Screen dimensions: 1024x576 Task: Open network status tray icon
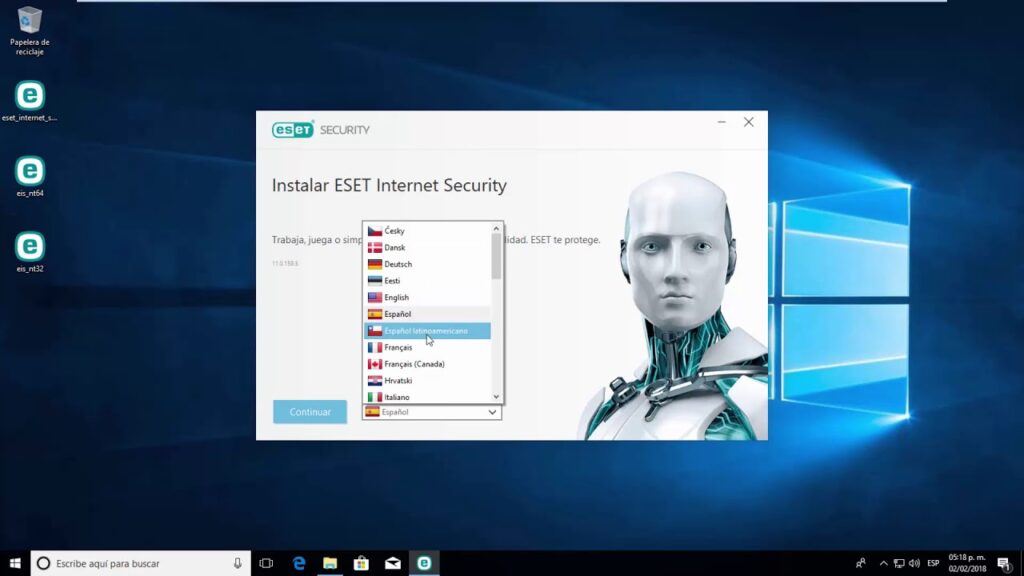(899, 563)
